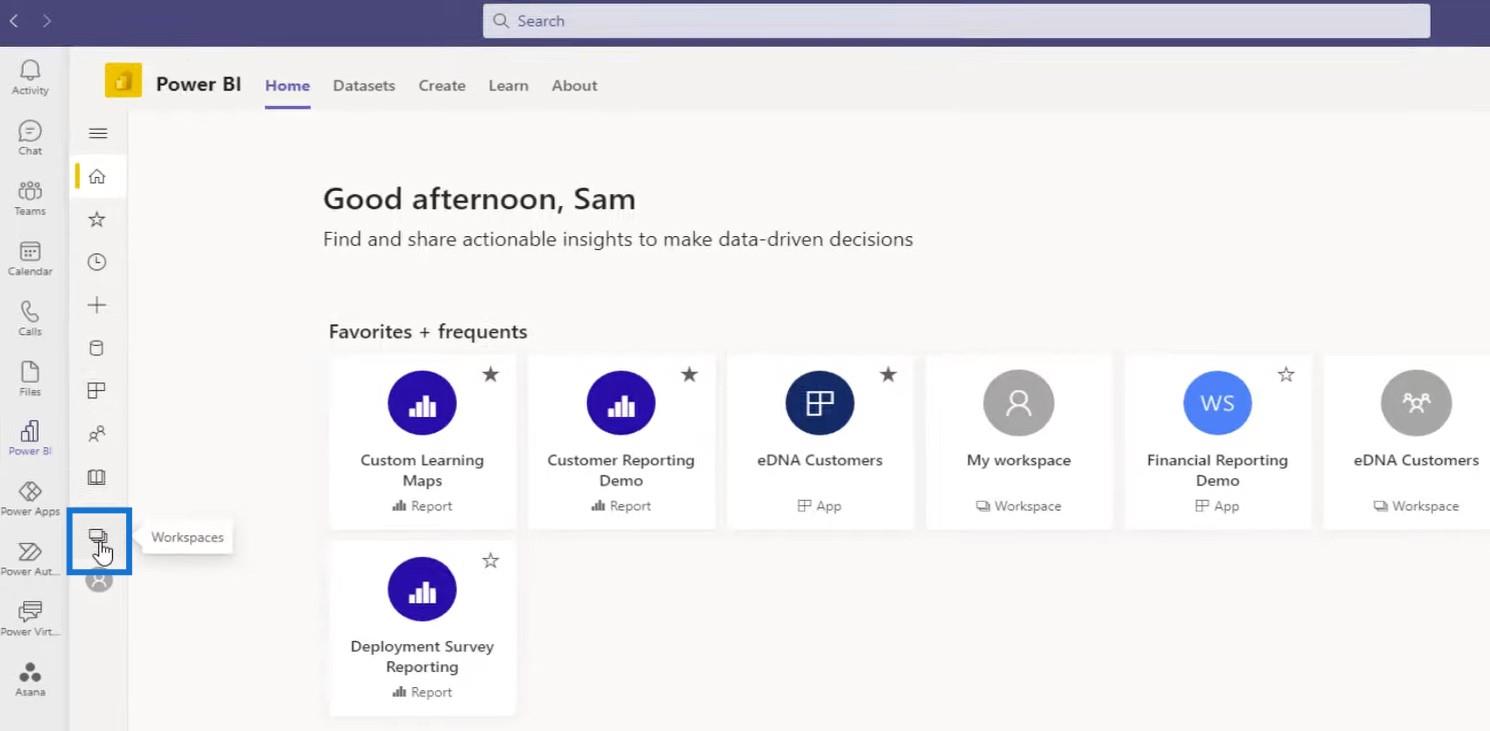Favorite Financial Reporting Demo via star
This screenshot has height=731, width=1490.
[x=1286, y=374]
